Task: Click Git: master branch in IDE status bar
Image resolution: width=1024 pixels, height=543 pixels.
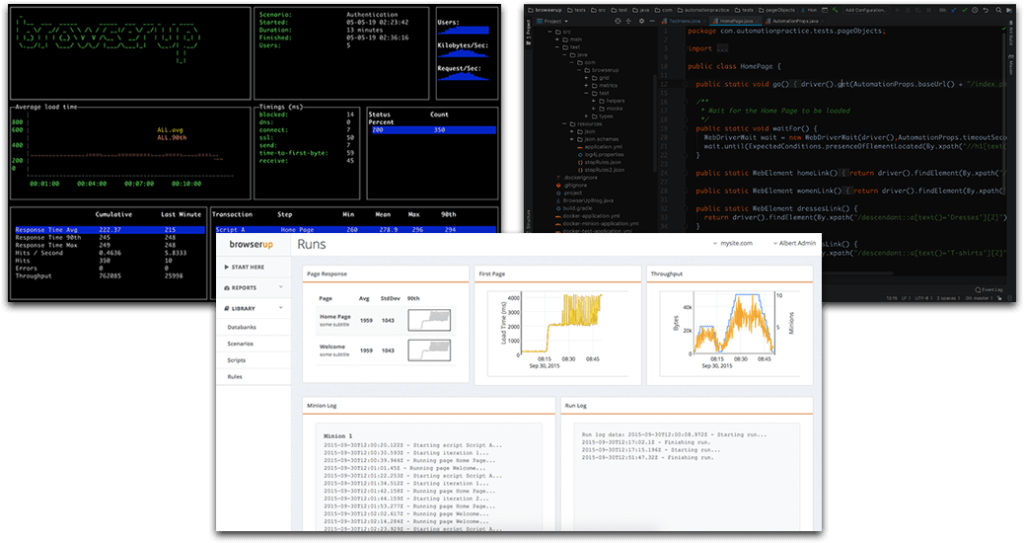Action: (x=979, y=298)
